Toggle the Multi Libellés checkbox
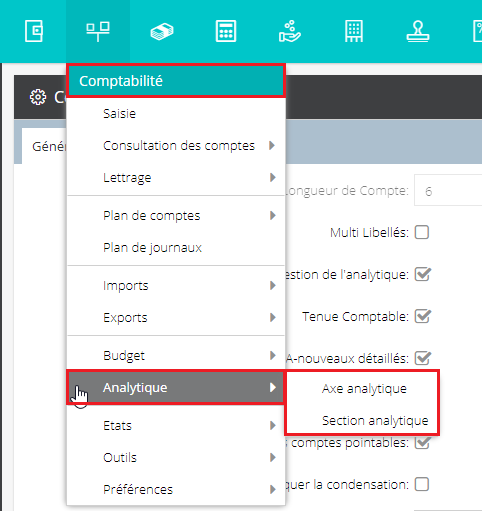482x511 pixels. pyautogui.click(x=422, y=232)
